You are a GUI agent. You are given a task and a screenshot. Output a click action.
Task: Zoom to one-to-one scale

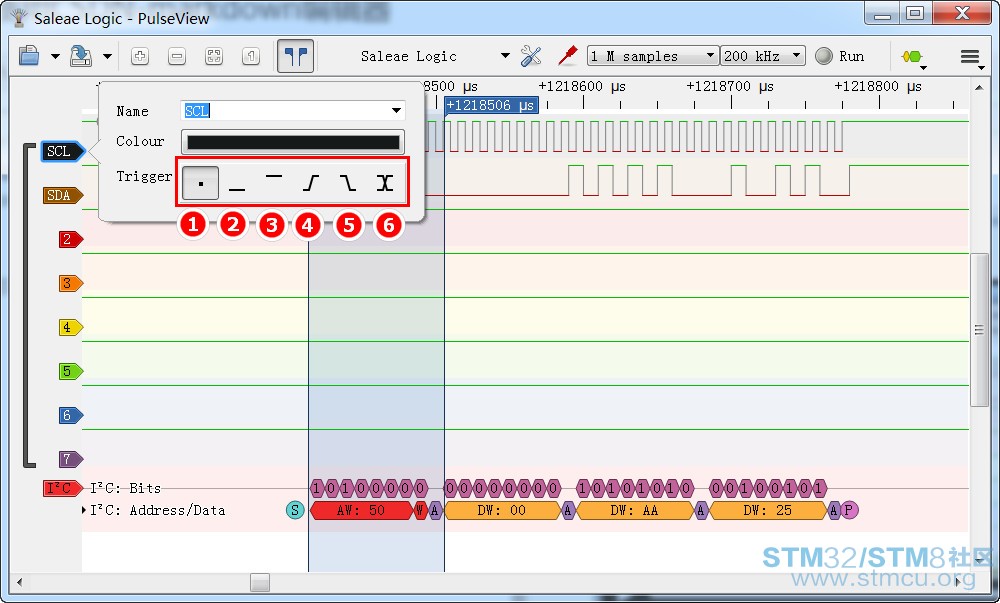251,56
